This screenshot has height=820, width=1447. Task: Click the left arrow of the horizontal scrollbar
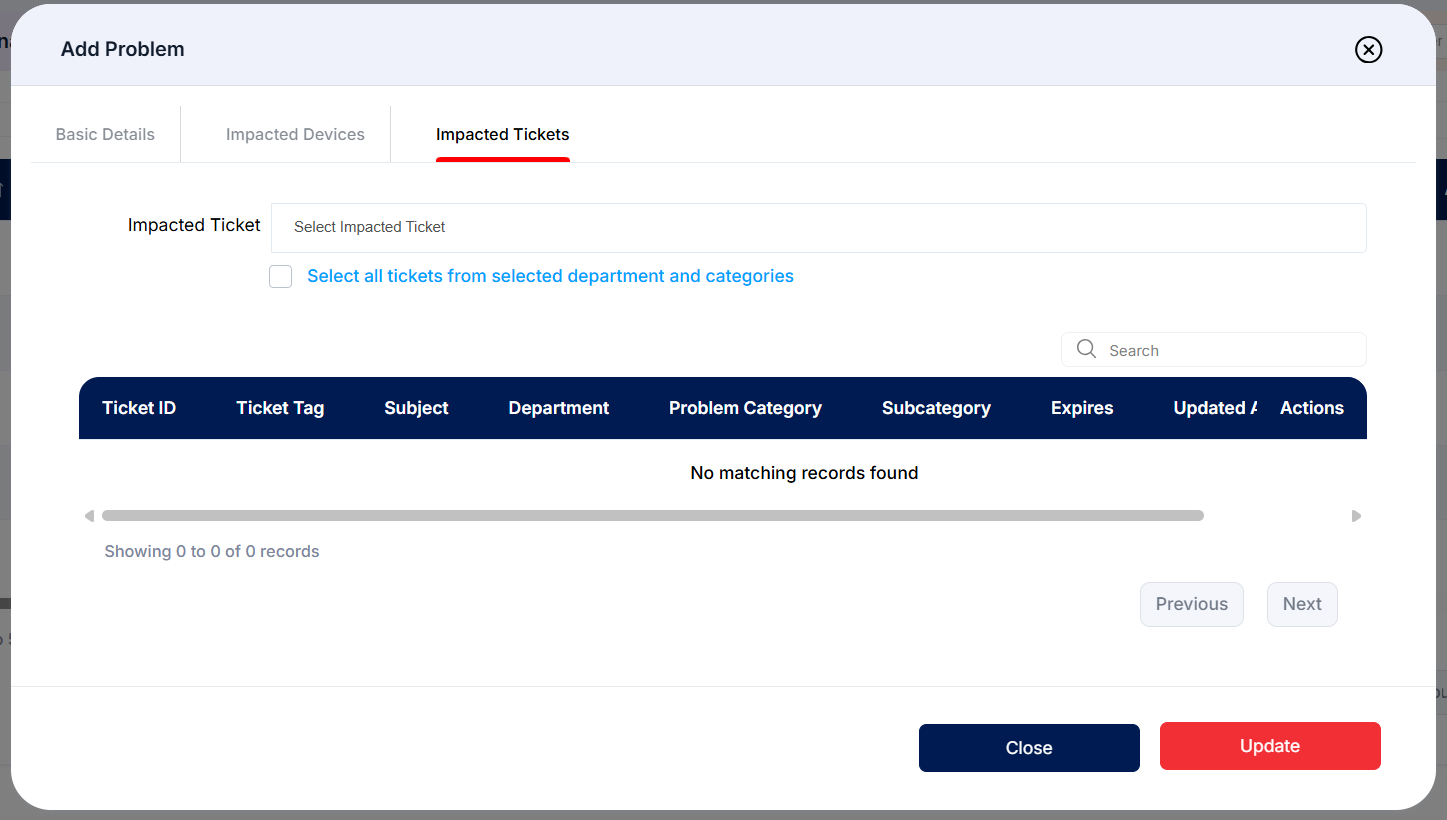tap(89, 516)
